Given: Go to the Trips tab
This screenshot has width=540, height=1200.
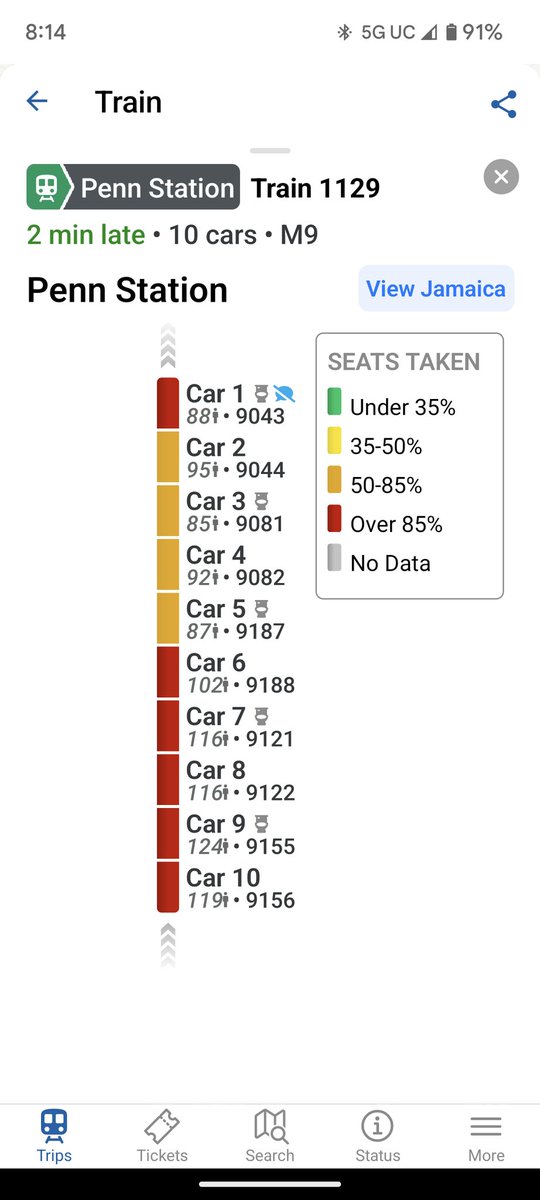Looking at the screenshot, I should click(54, 1136).
